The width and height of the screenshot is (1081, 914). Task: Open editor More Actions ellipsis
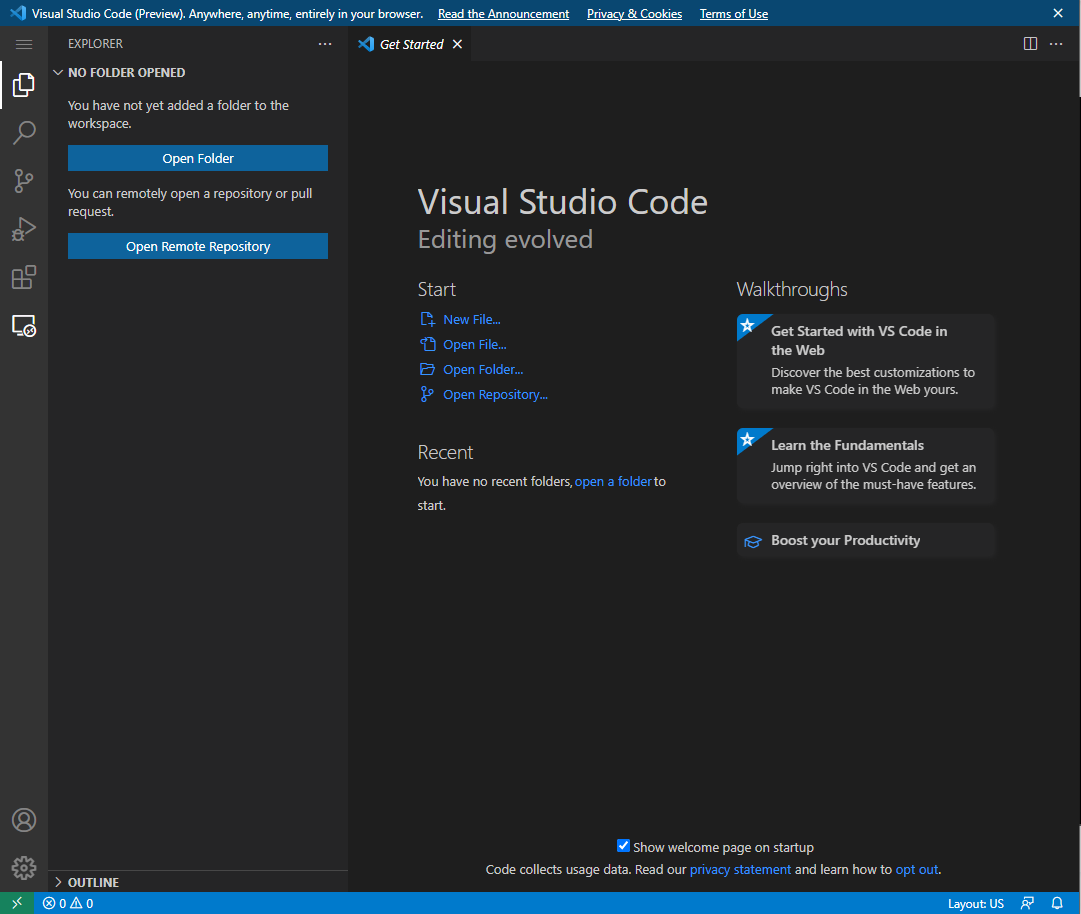coord(1056,44)
